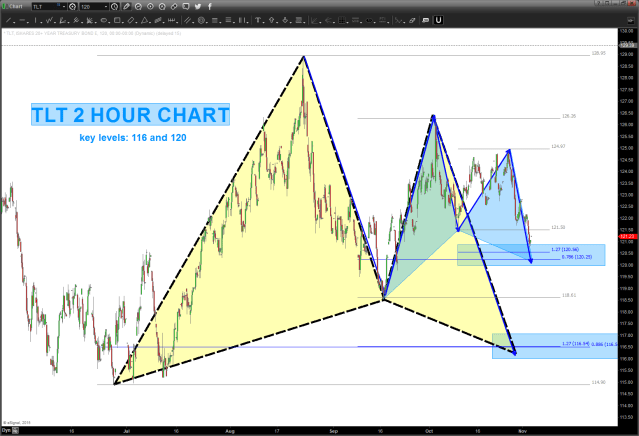
Task: Select the concentric circles Fibonacci tool
Action: point(201,20)
